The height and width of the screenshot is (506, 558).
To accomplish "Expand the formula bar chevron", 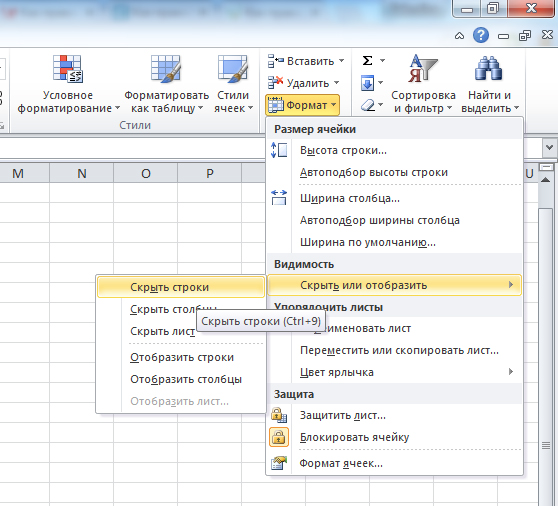I will click(549, 147).
